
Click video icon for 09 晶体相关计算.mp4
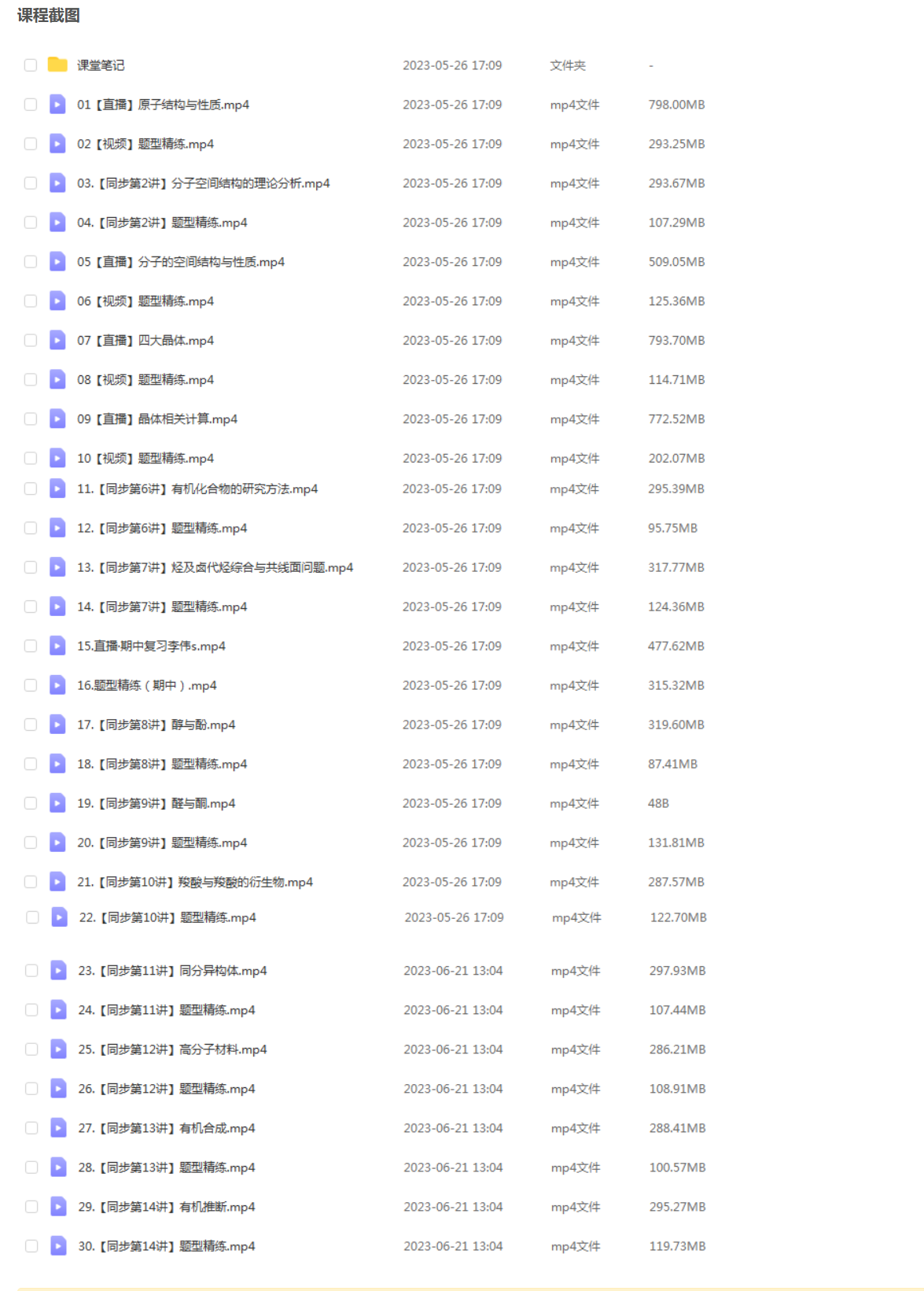pos(57,419)
